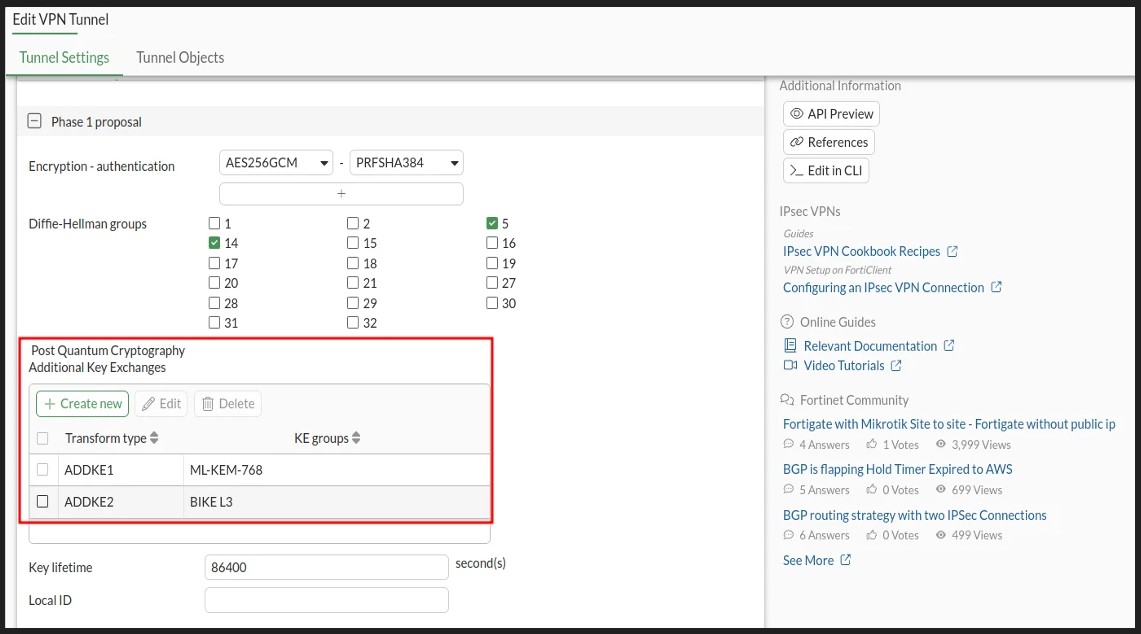The height and width of the screenshot is (634, 1141).
Task: Uncheck Diffie-Hellman group 14
Action: pos(214,243)
